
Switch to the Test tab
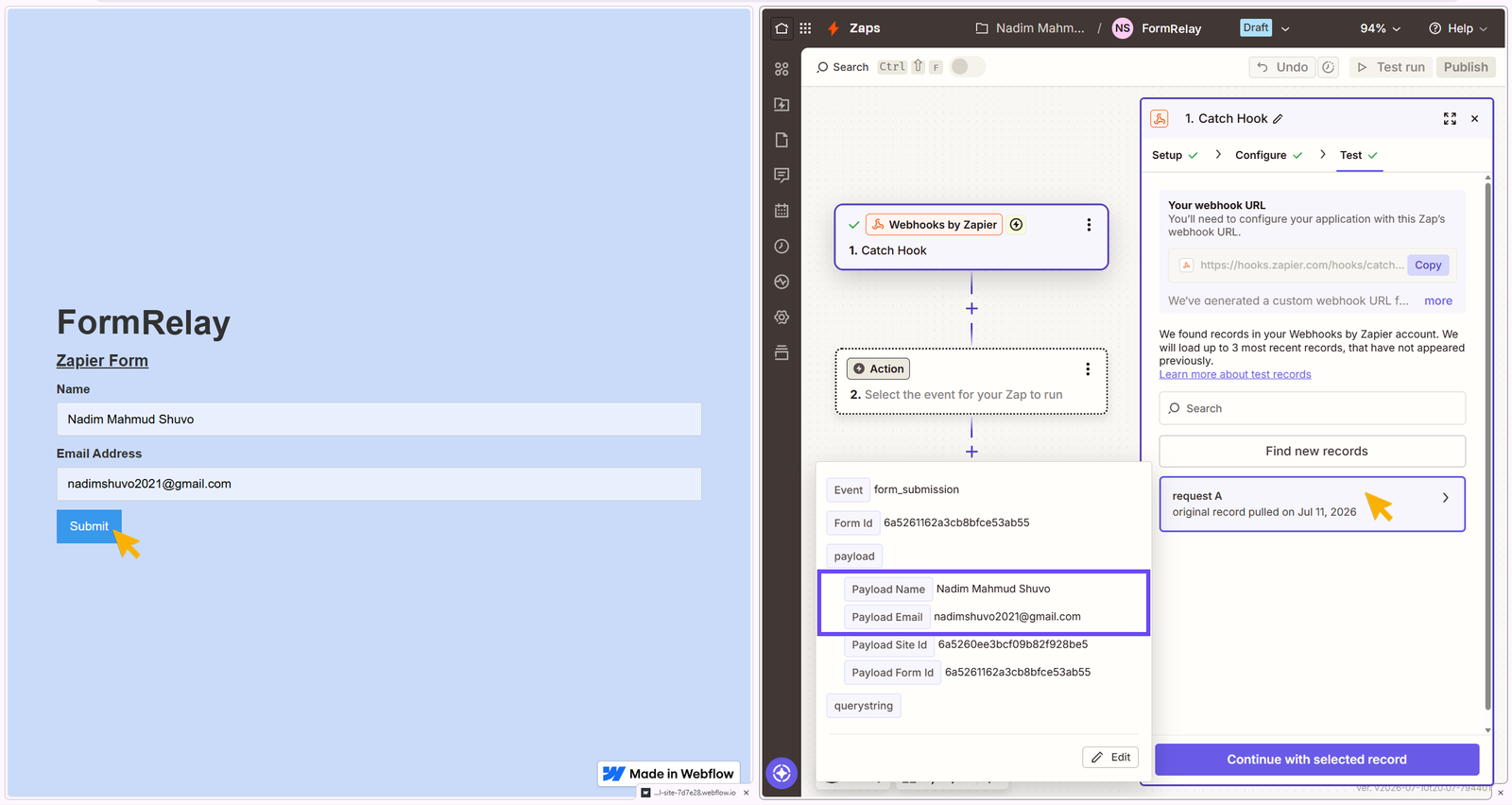pos(1359,155)
